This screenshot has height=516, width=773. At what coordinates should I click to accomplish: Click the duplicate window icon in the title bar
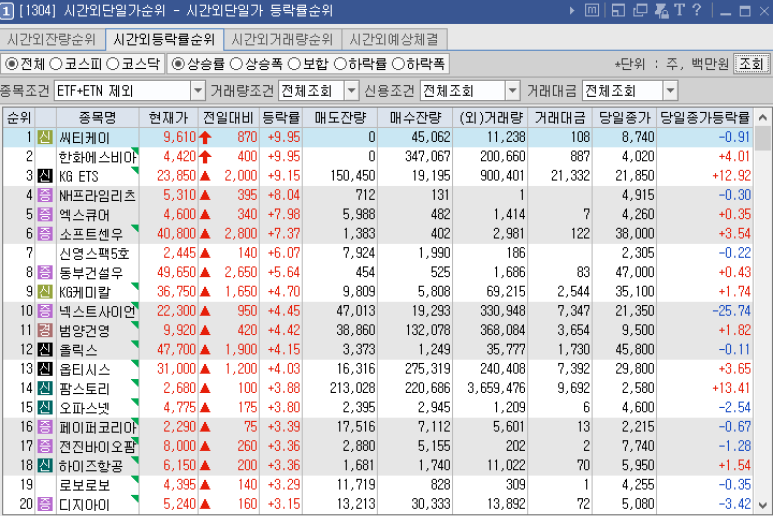639,10
